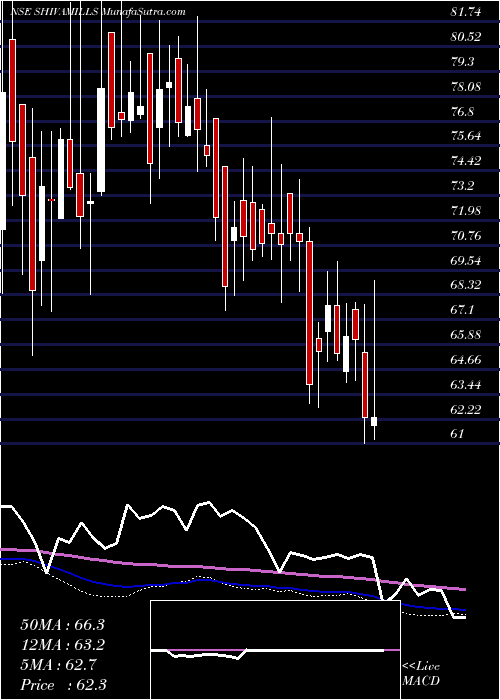Click the Price : 62.3 readout

[62, 685]
